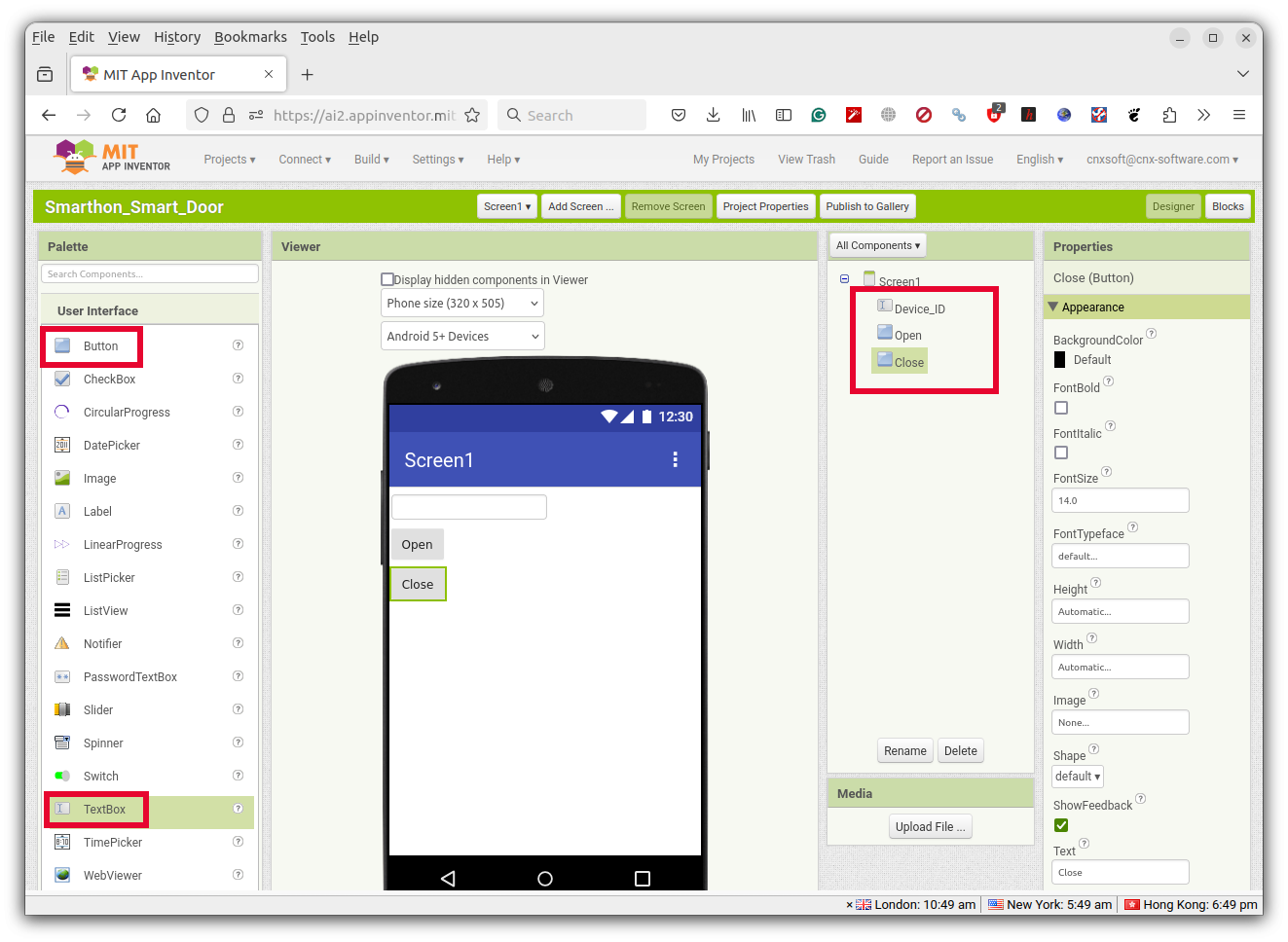Viewport: 1288px width, 942px height.
Task: Open Firefox extensions puzzle icon
Action: pos(1169,115)
